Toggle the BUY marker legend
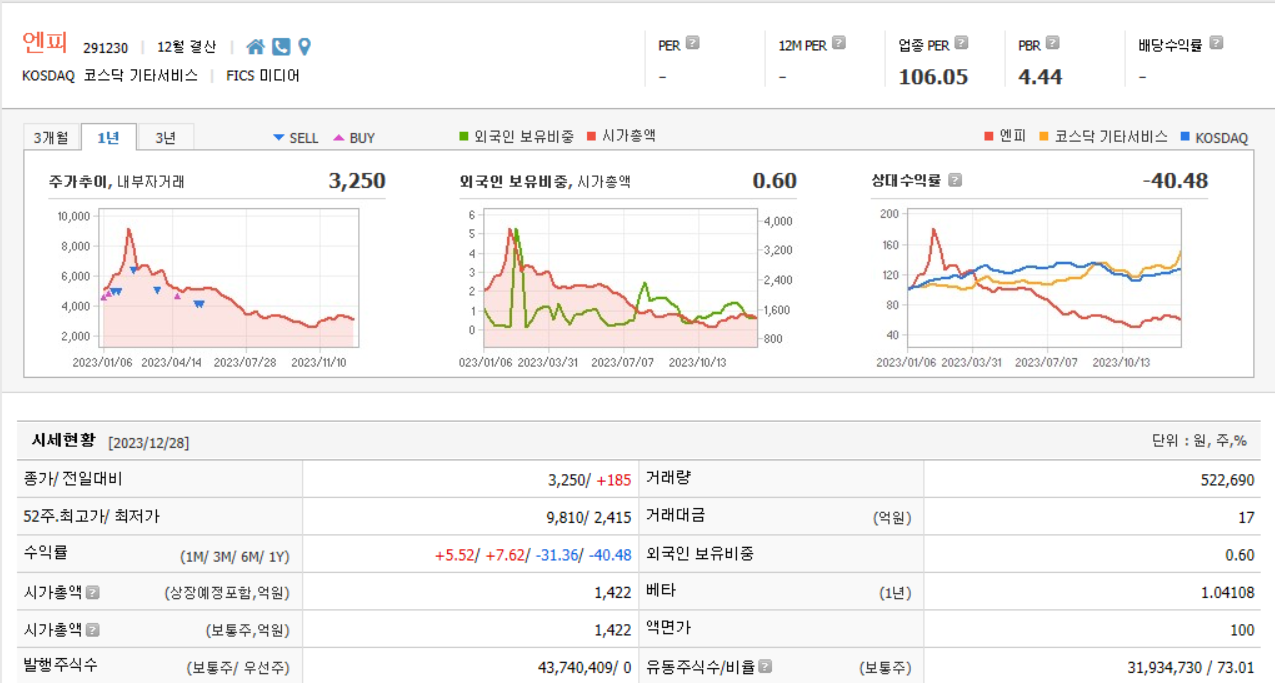Viewport: 1275px width, 683px height. 357,137
